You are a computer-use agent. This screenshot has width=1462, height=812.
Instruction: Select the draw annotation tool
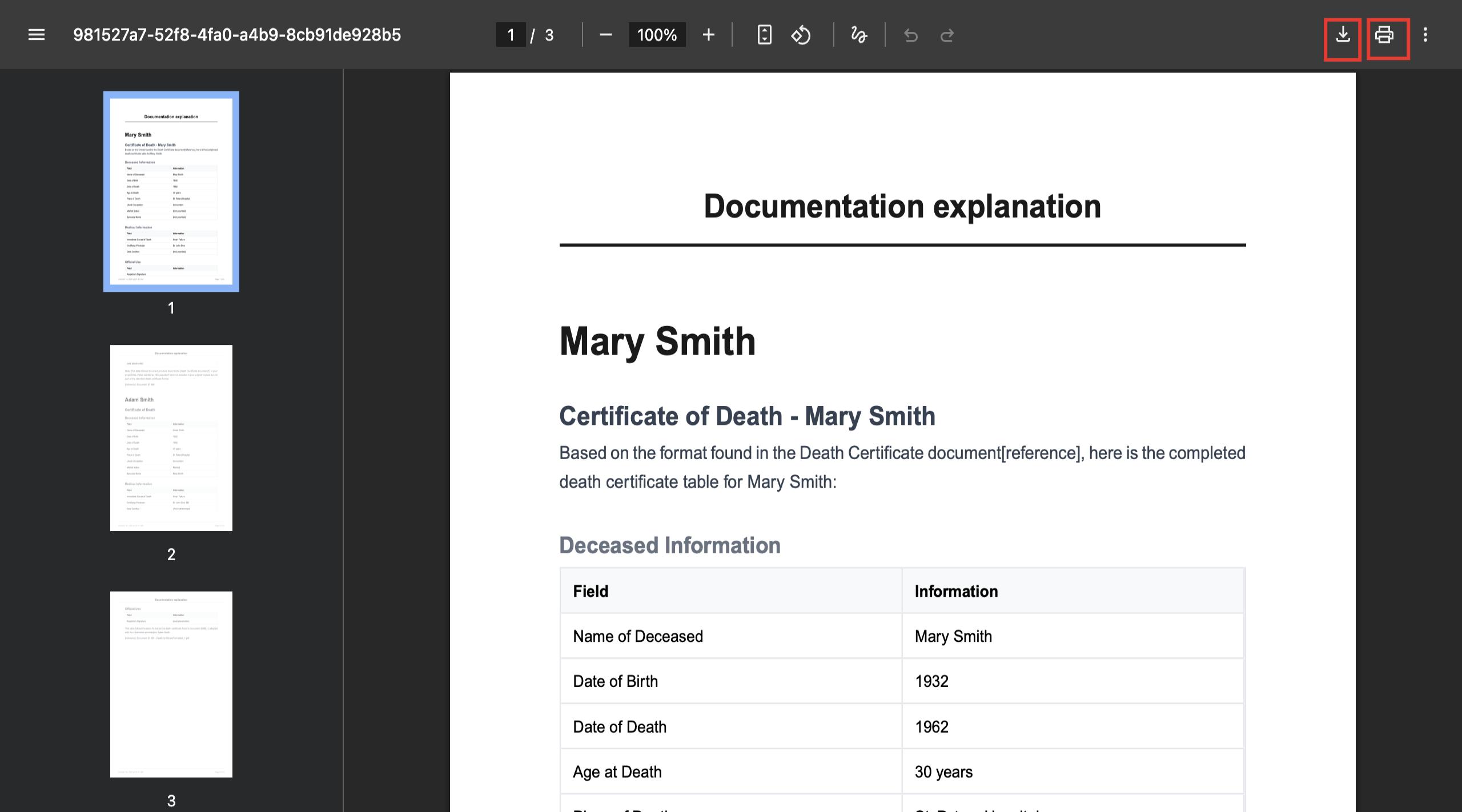(858, 35)
